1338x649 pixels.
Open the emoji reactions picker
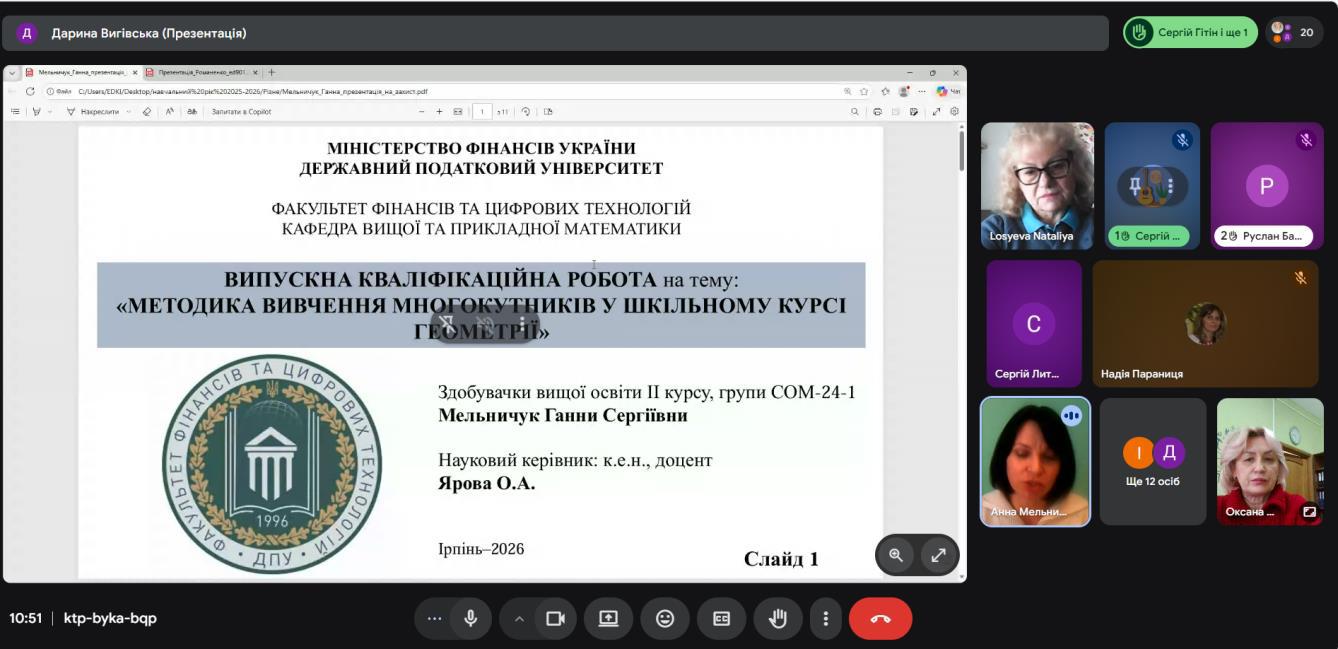(x=665, y=618)
